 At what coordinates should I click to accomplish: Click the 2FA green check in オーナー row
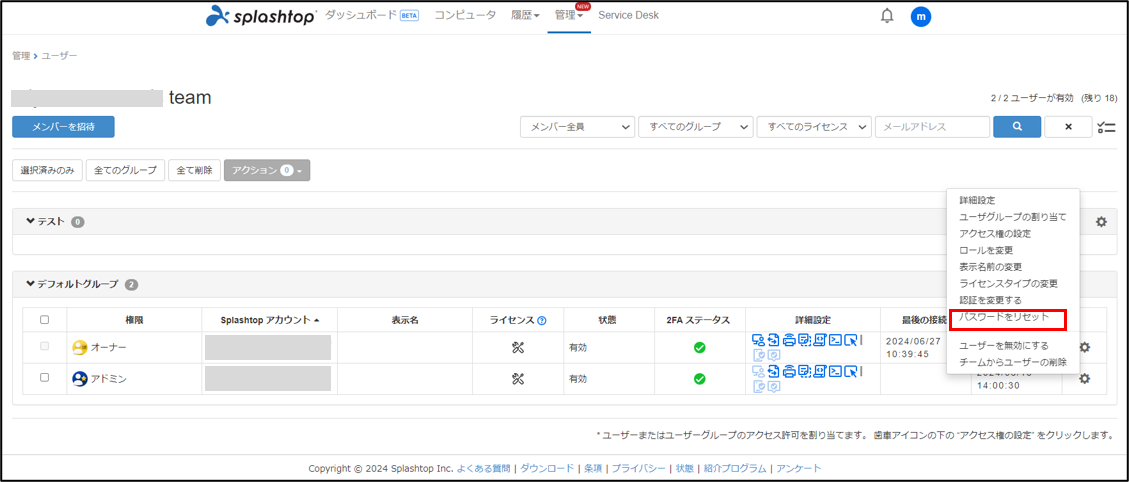pyautogui.click(x=699, y=347)
